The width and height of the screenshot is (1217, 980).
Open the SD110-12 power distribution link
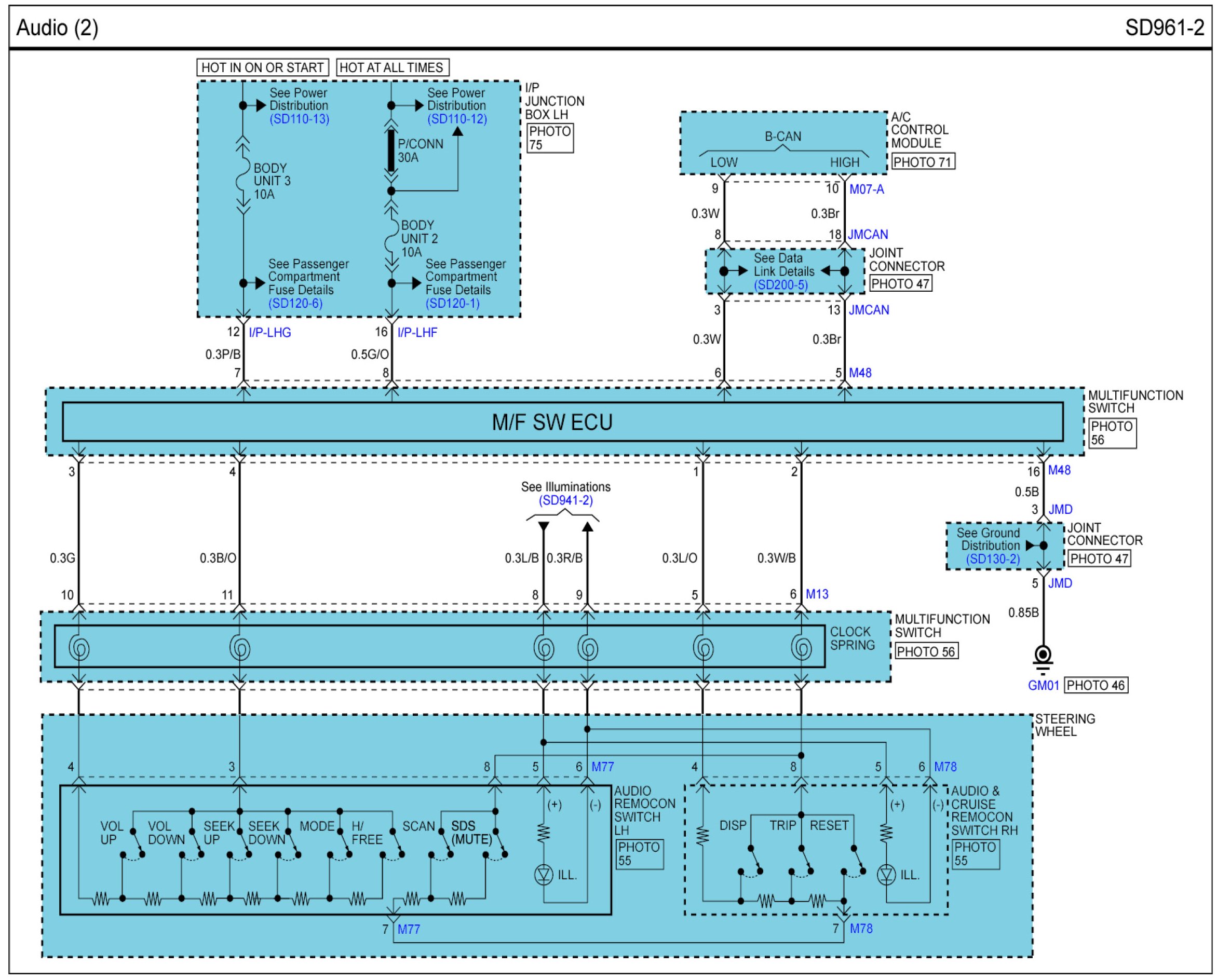(457, 119)
